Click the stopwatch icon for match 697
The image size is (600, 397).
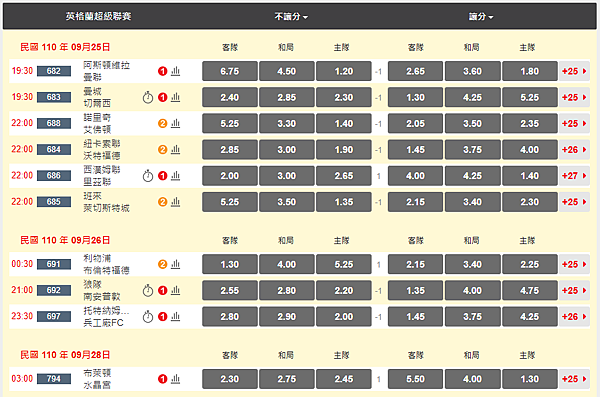pyautogui.click(x=148, y=317)
